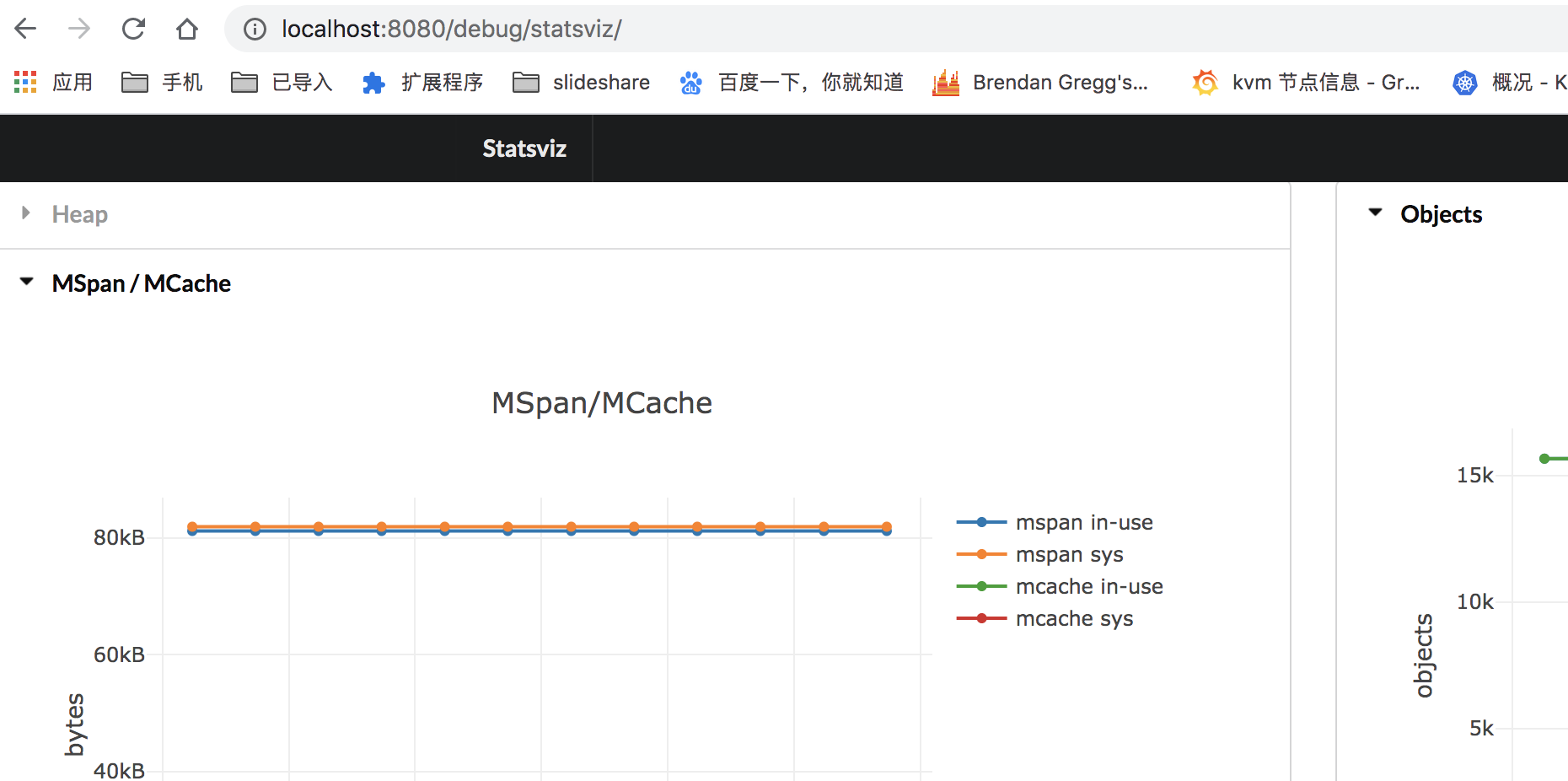
Task: Open Brendan Gregg's bookmark
Action: point(1040,82)
